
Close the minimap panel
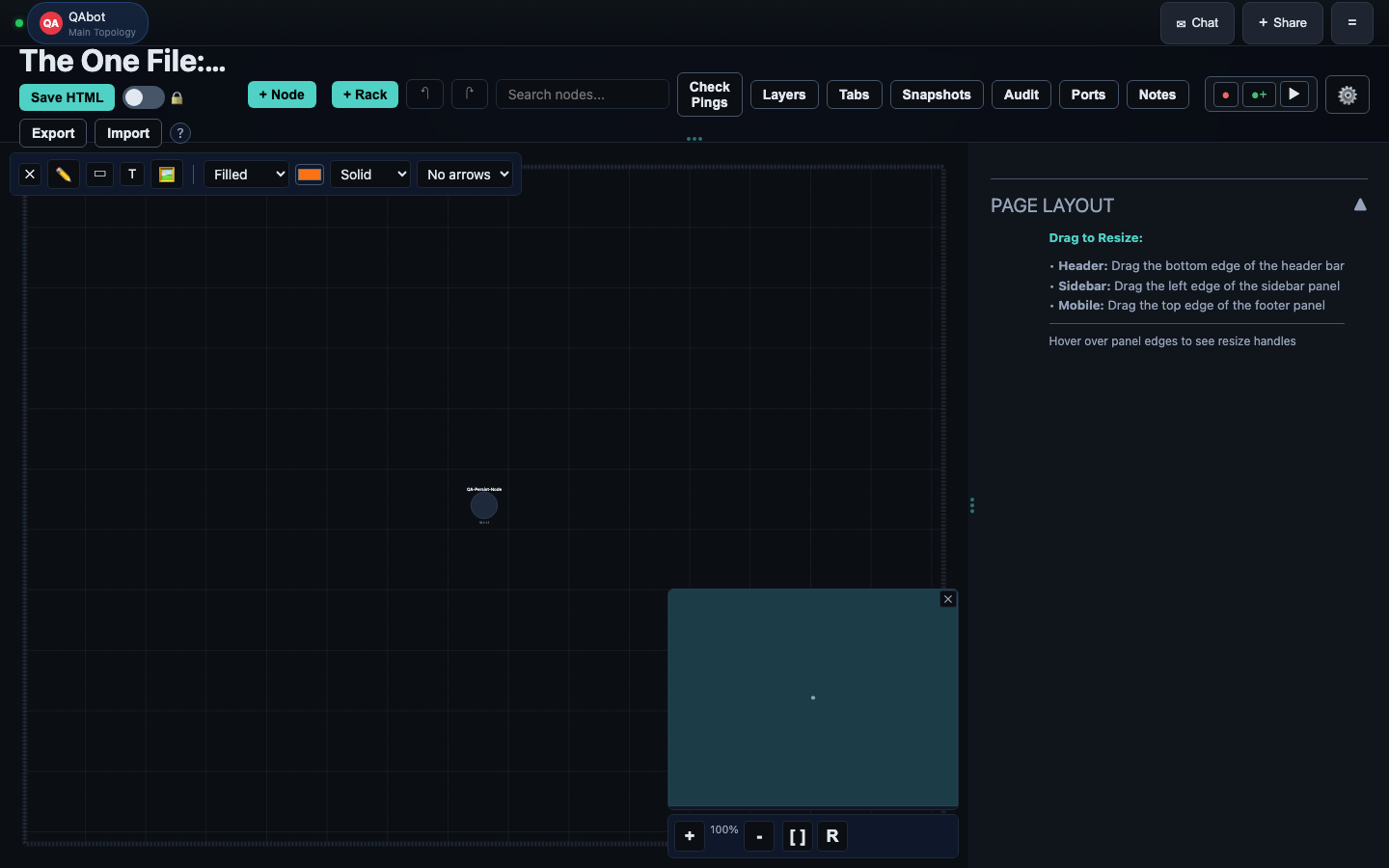click(x=948, y=599)
